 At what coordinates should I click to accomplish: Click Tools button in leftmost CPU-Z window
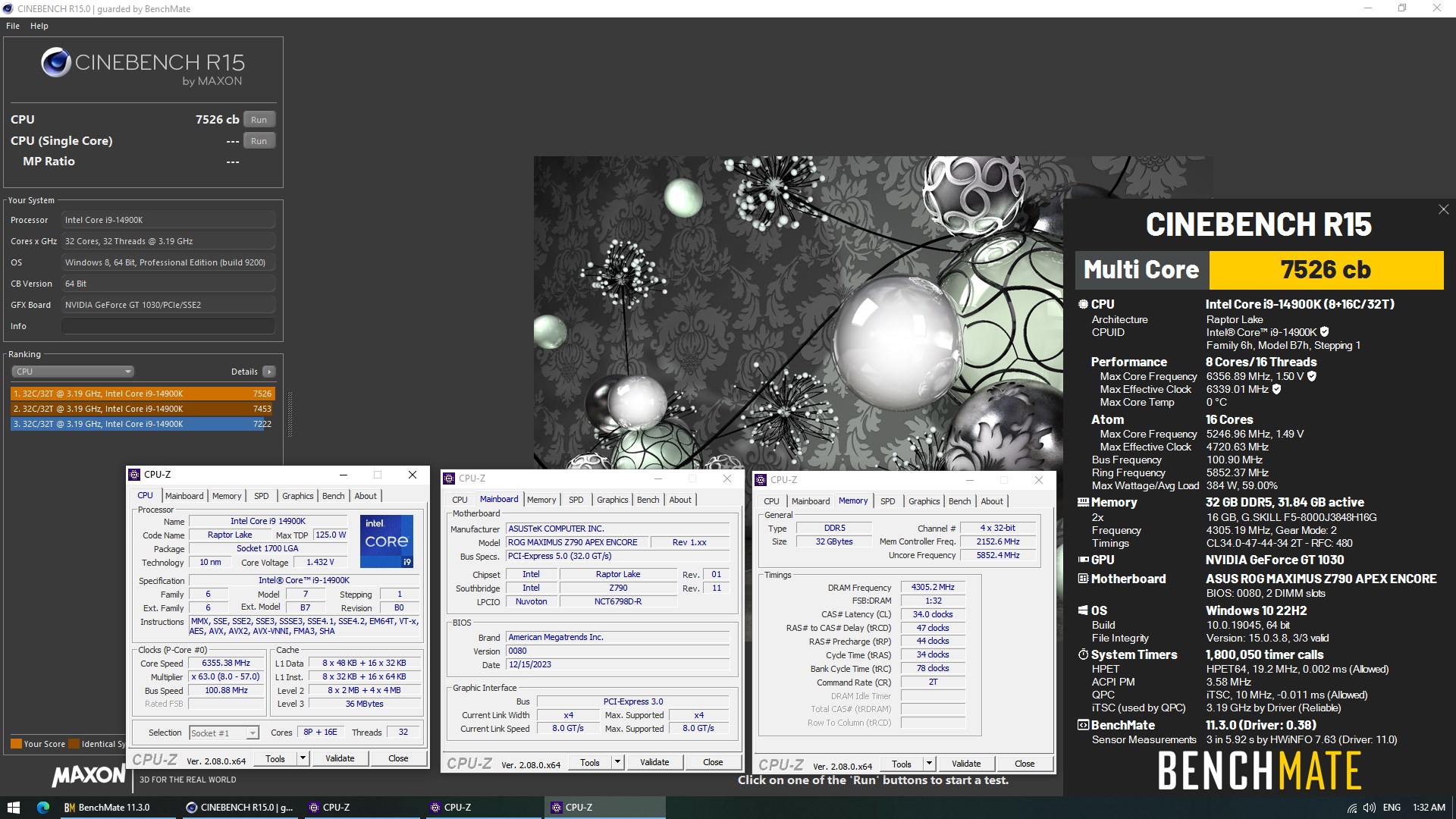click(275, 758)
